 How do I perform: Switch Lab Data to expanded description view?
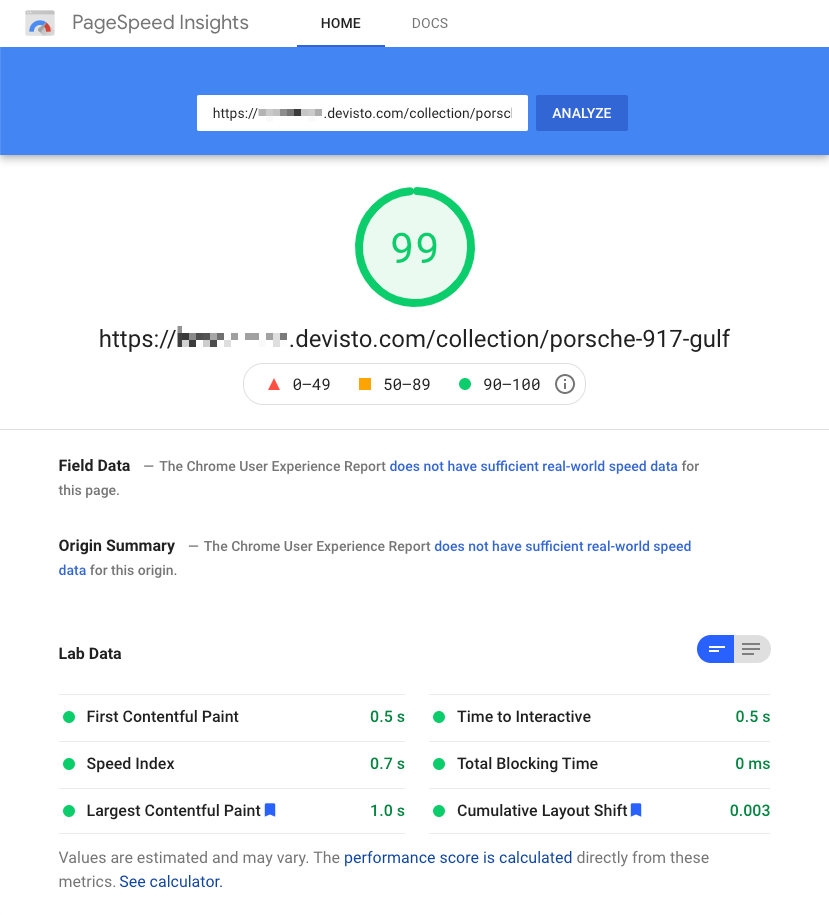pos(752,649)
